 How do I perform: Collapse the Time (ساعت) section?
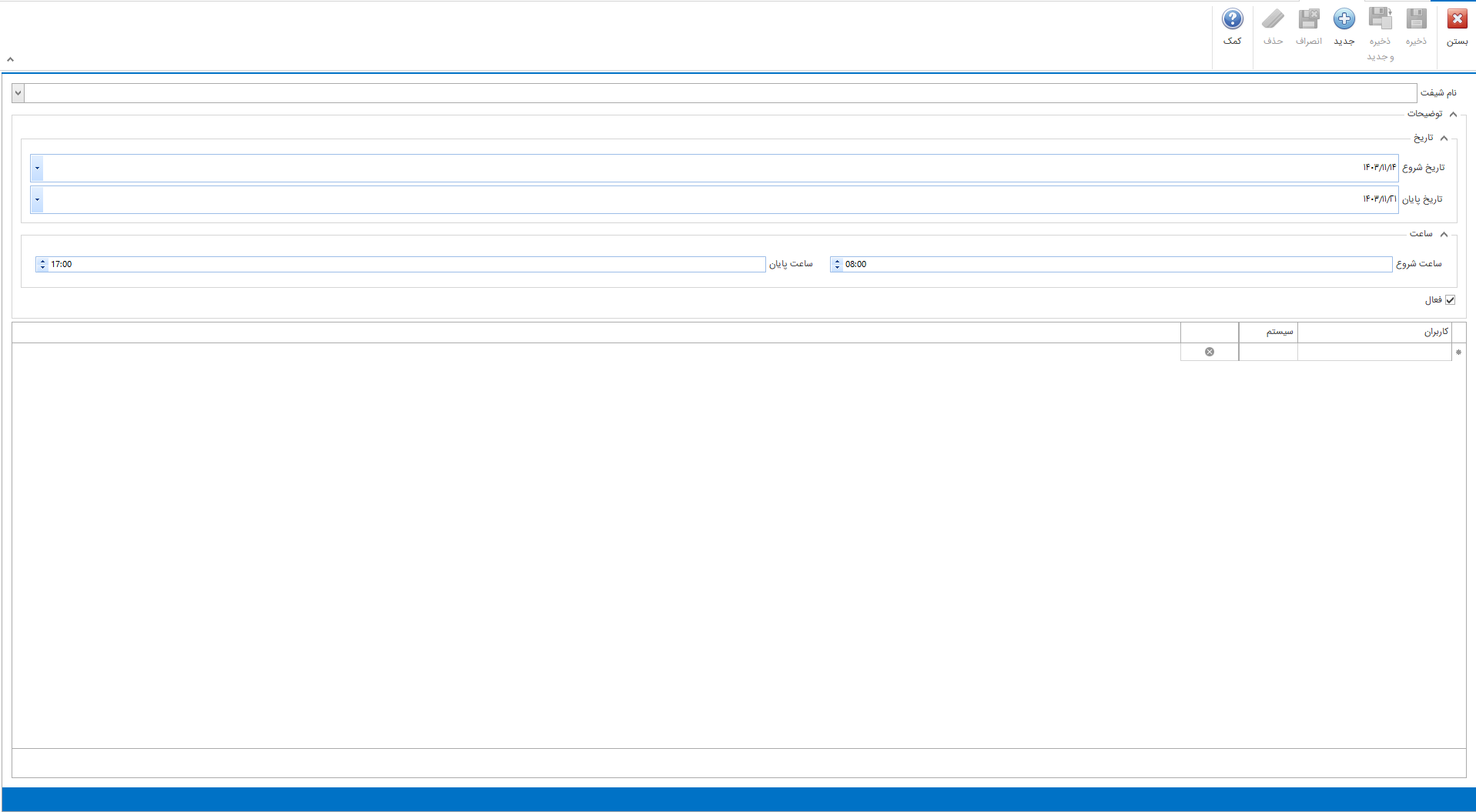tap(1444, 234)
